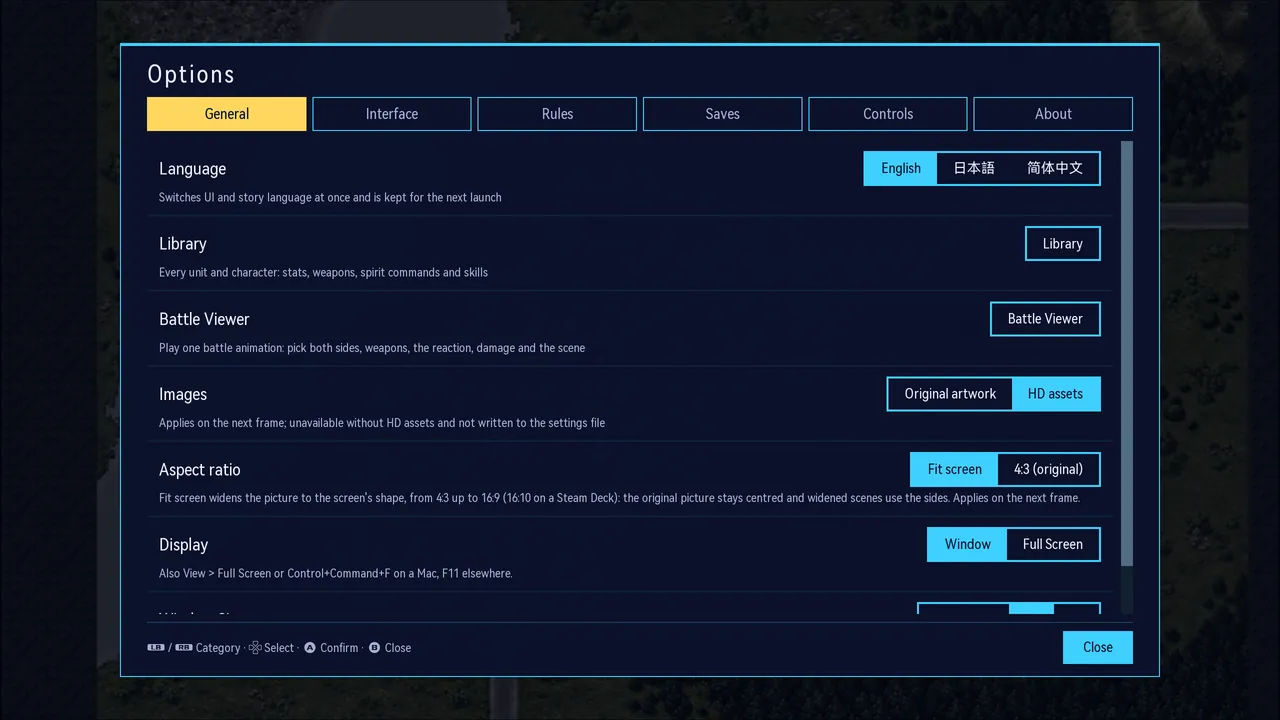Set Display mode to Full Screen
This screenshot has width=1280, height=720.
tap(1053, 544)
